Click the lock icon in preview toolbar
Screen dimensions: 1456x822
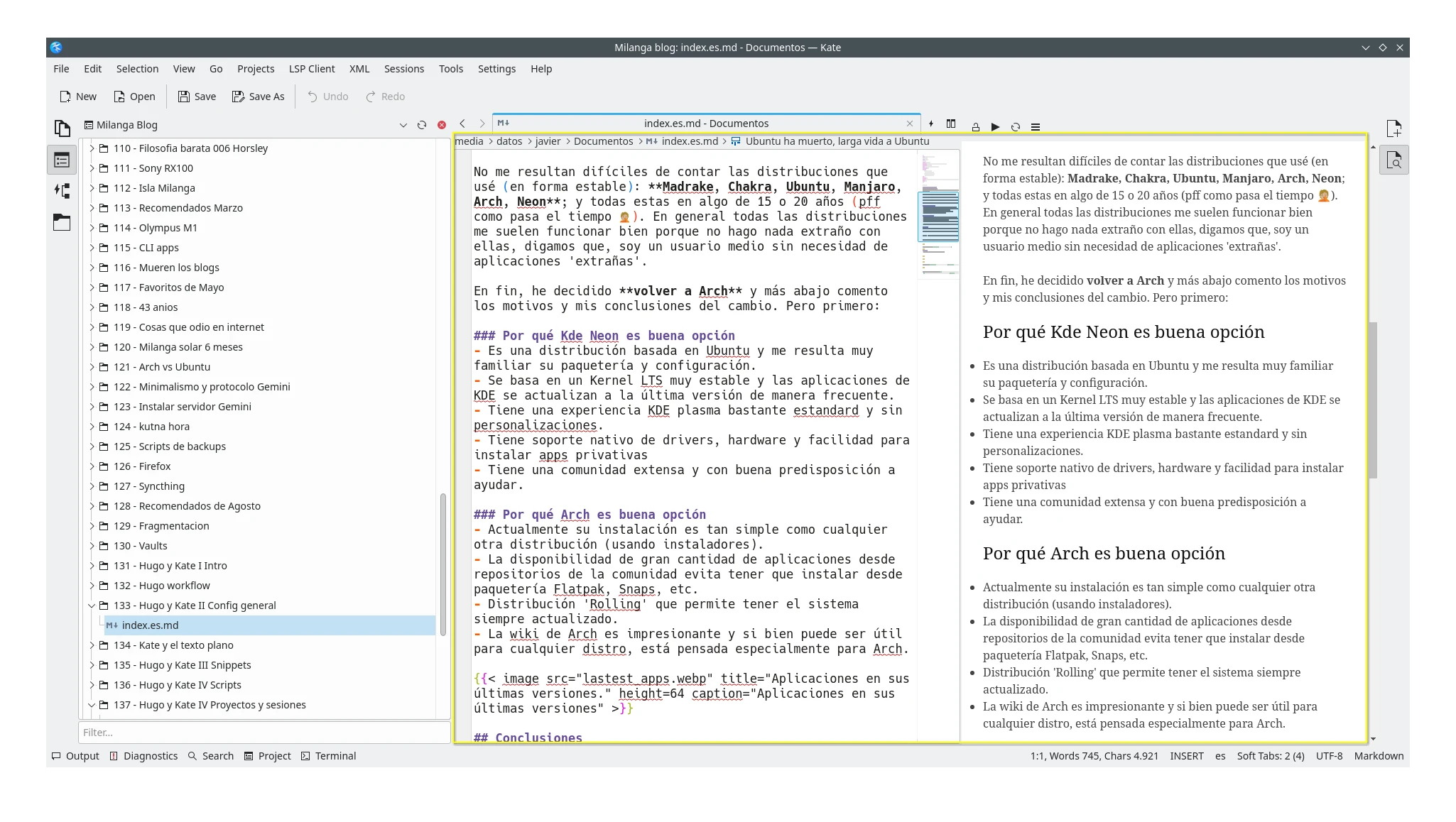[x=975, y=127]
